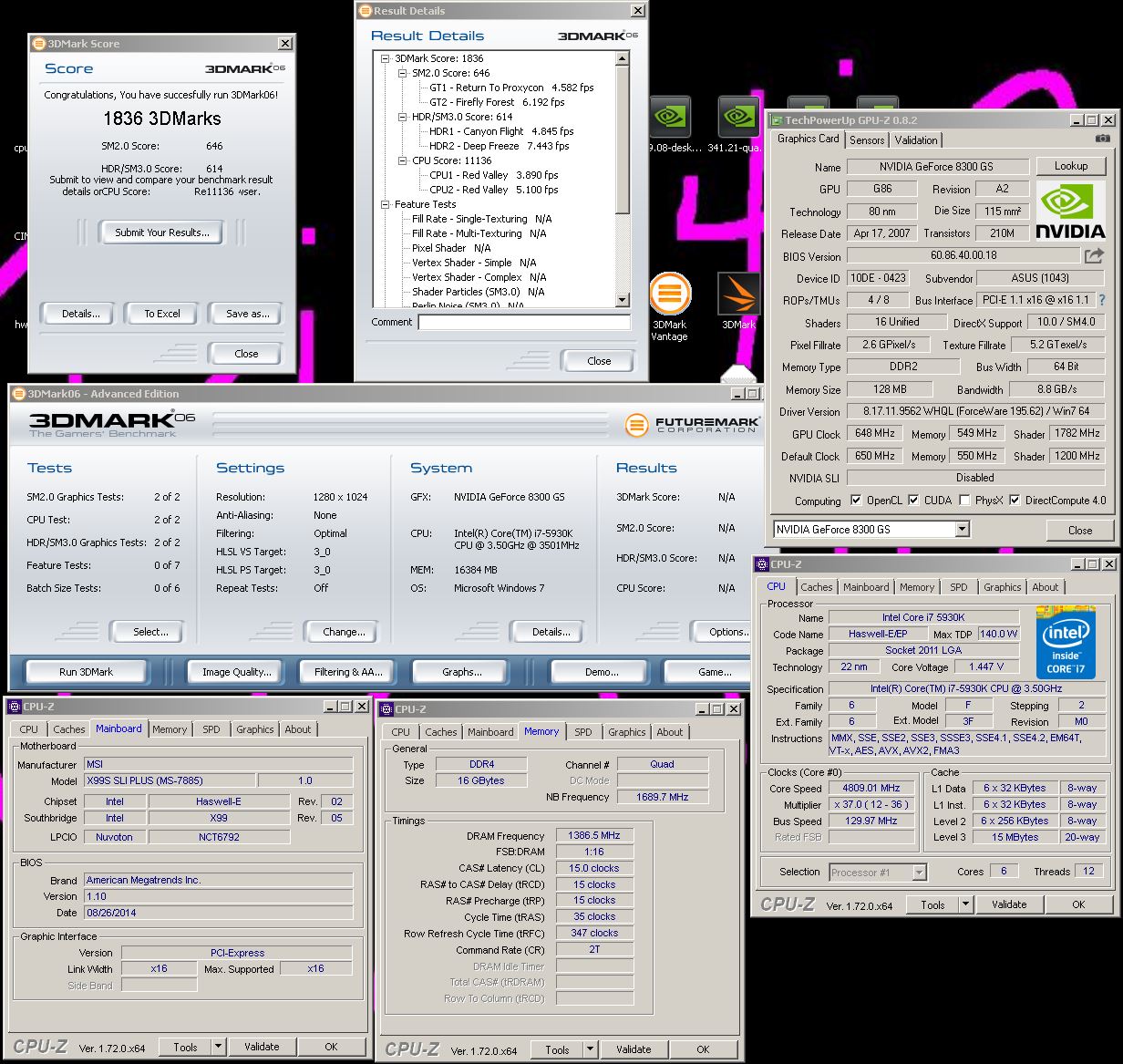This screenshot has height=1064, width=1123.
Task: Open the NVIDIA GeForce 8300 GS card dropdown
Action: pos(962,530)
